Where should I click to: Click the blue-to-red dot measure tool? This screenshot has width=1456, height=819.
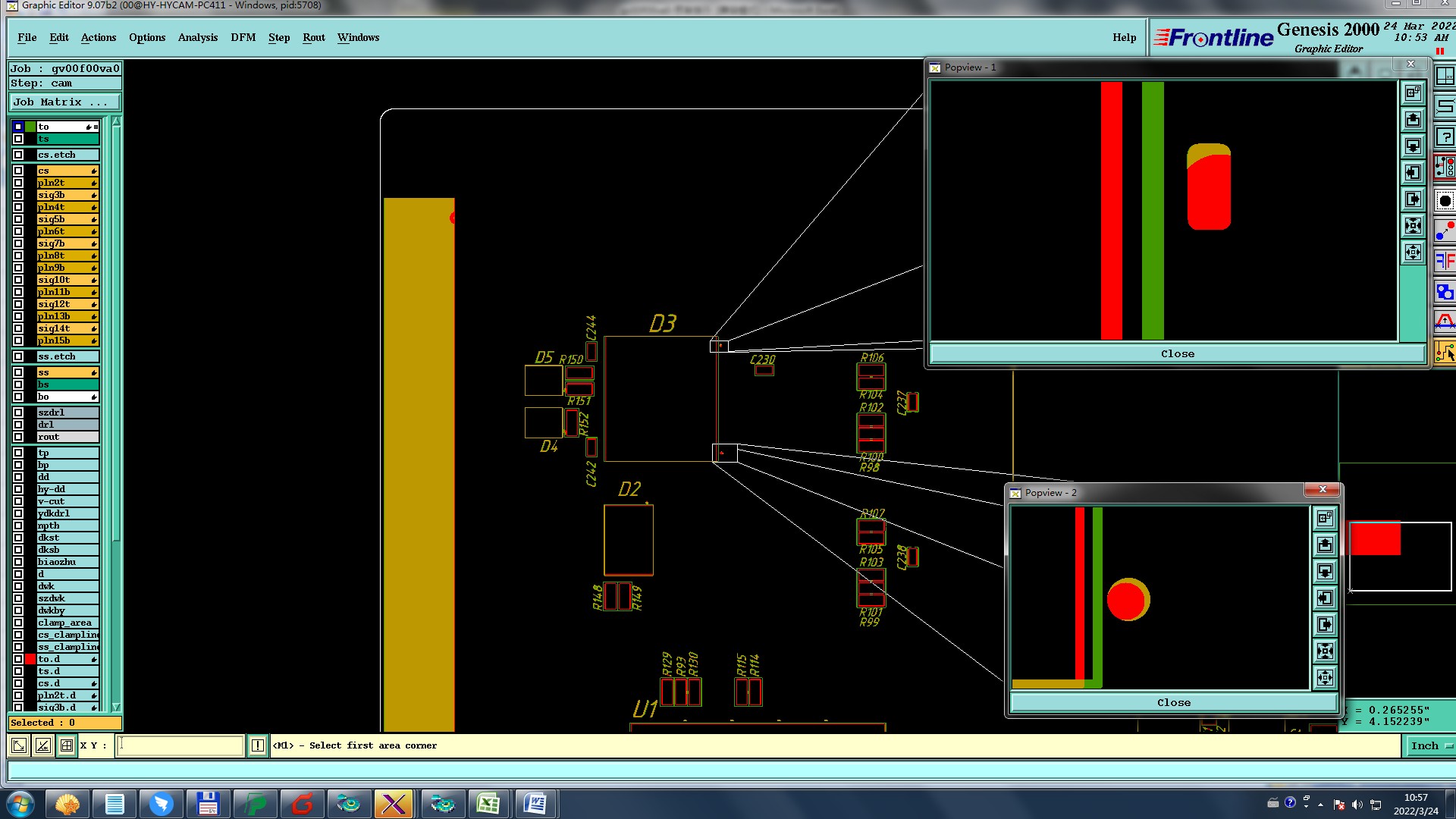pyautogui.click(x=1445, y=231)
